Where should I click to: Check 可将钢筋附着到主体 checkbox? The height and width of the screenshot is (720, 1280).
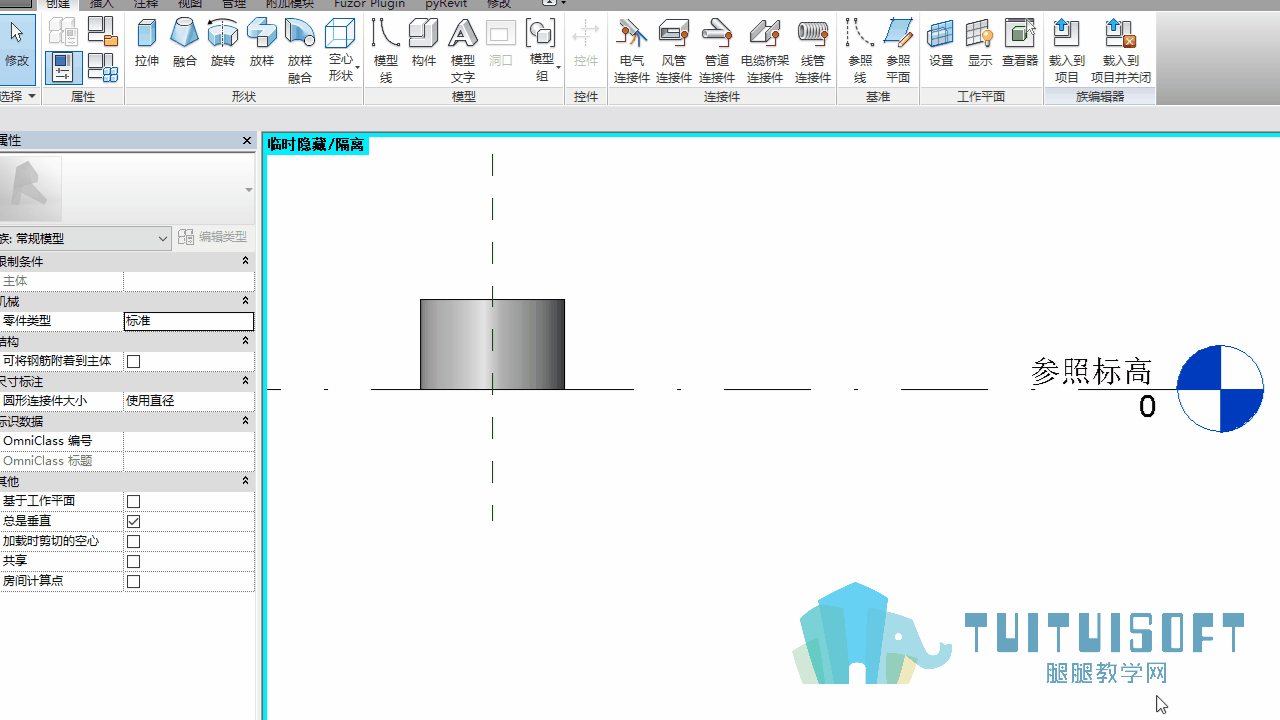[x=133, y=361]
